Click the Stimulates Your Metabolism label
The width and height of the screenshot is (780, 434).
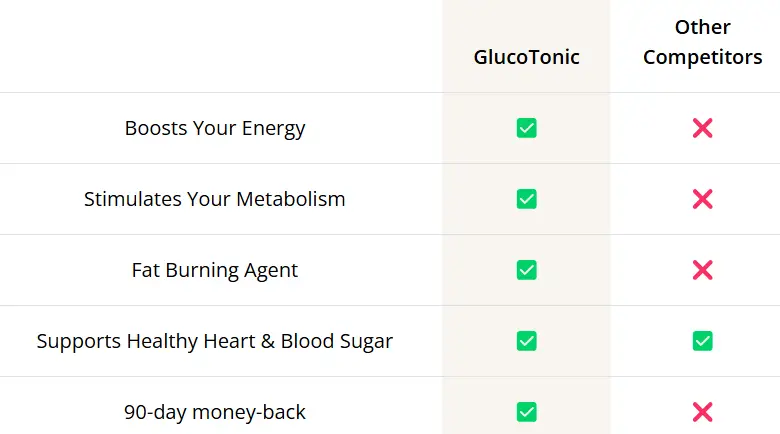(x=214, y=199)
